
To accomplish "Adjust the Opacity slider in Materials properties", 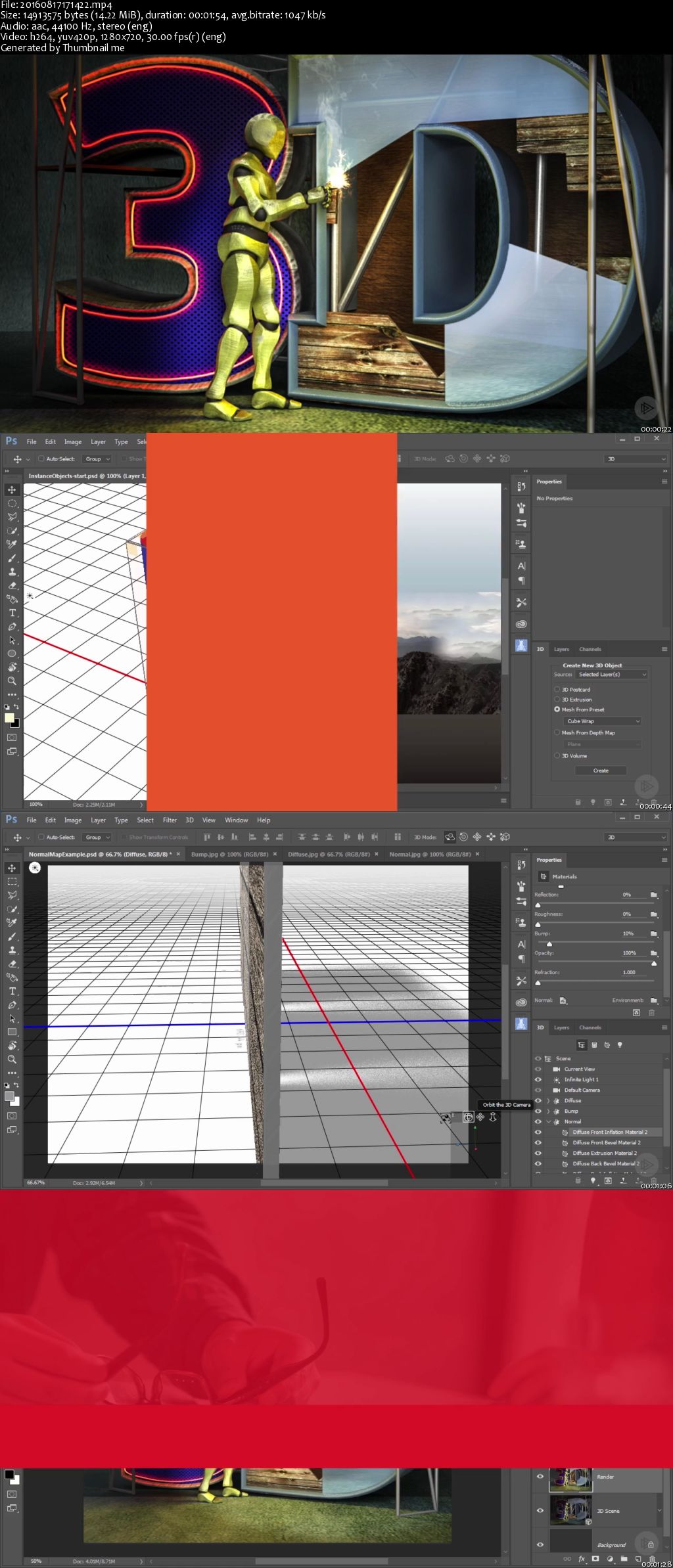I will tap(654, 963).
